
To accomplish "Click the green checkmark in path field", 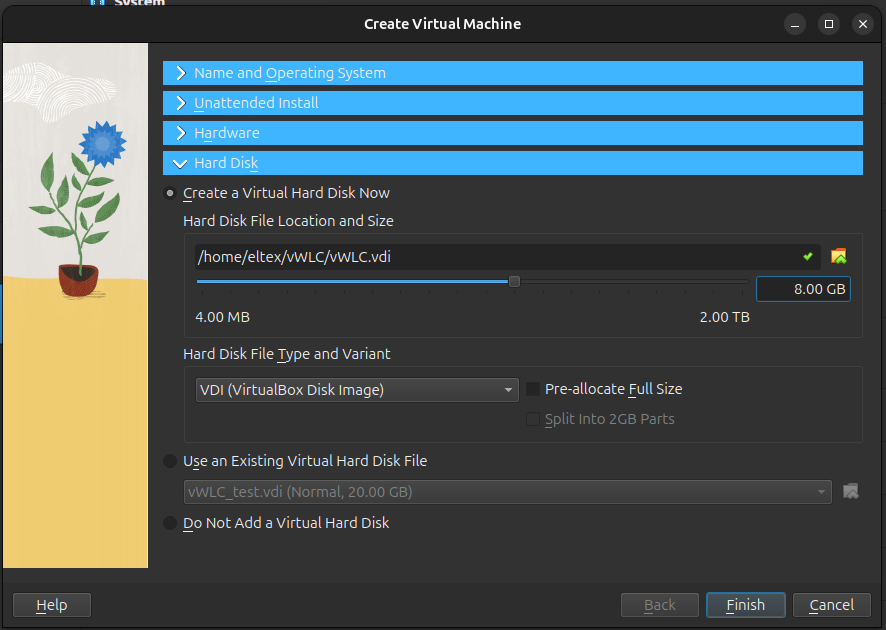I will (x=808, y=257).
